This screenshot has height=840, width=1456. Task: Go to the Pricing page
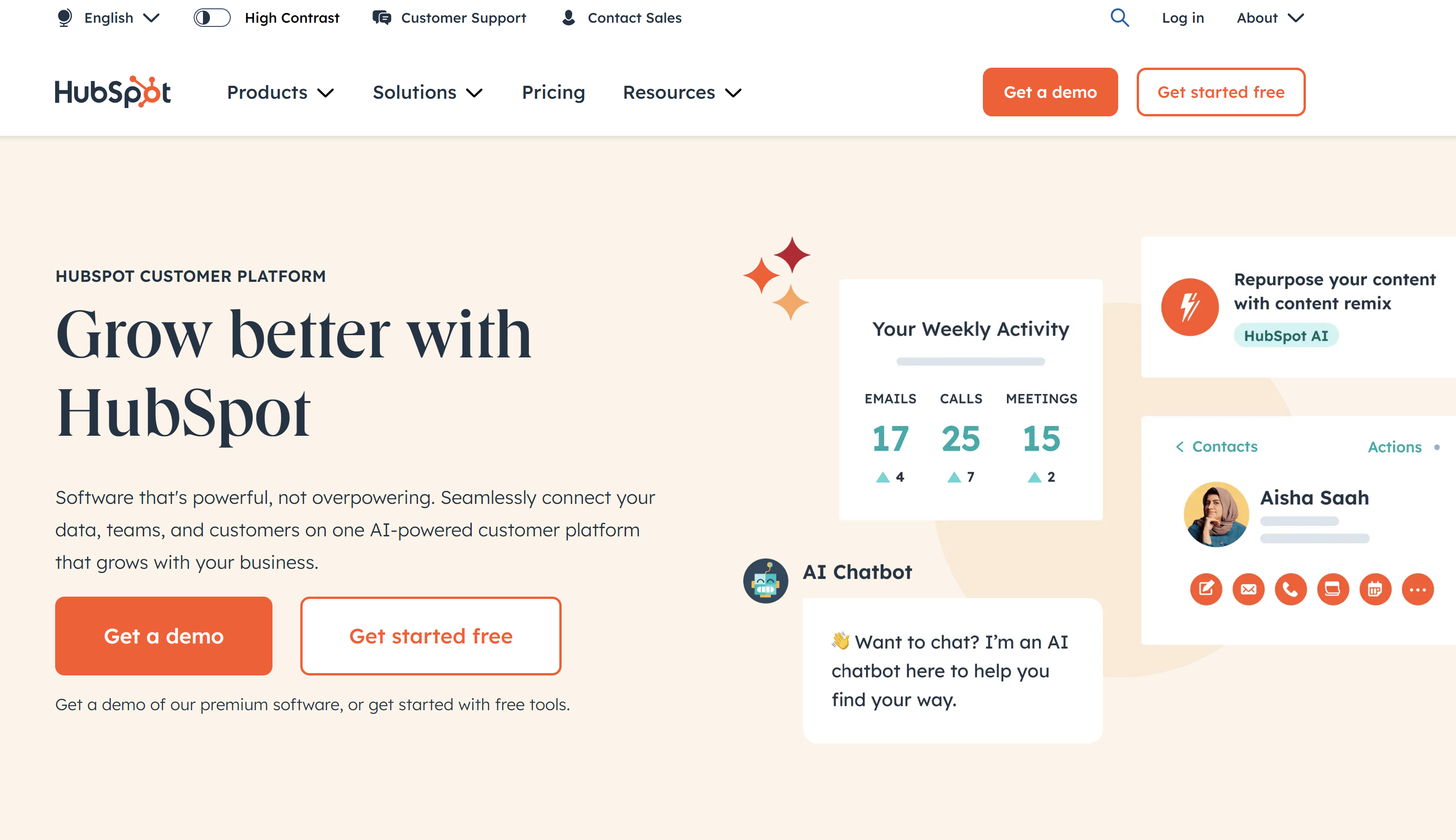click(x=553, y=92)
